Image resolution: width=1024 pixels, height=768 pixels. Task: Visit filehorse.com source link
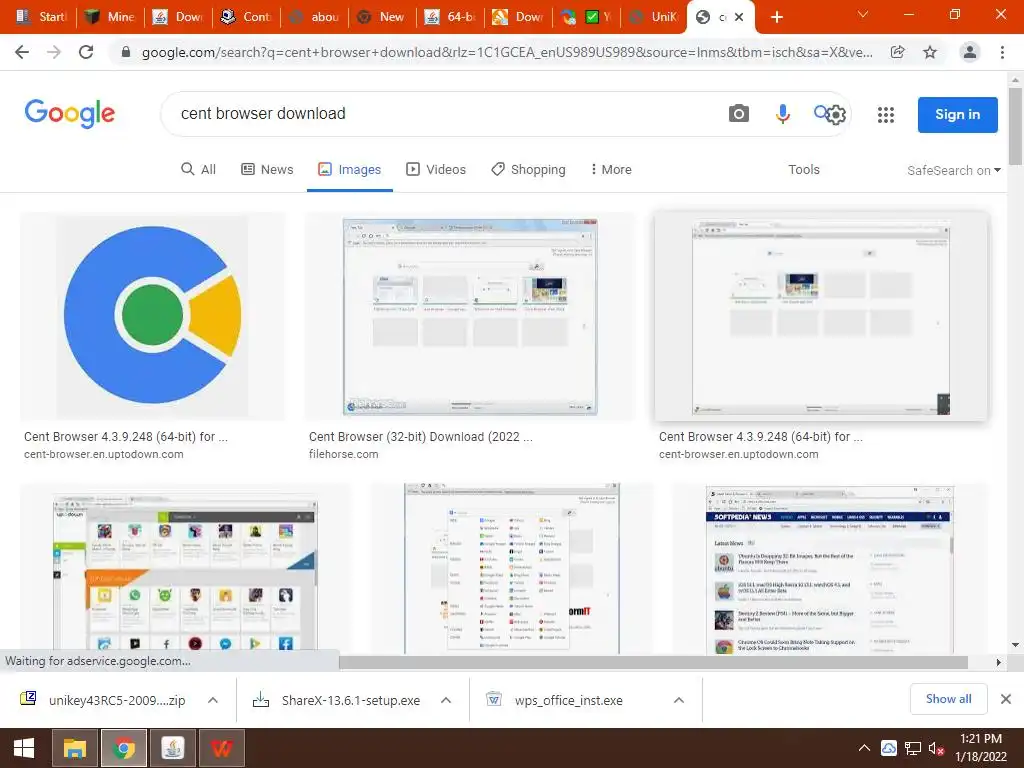[344, 455]
